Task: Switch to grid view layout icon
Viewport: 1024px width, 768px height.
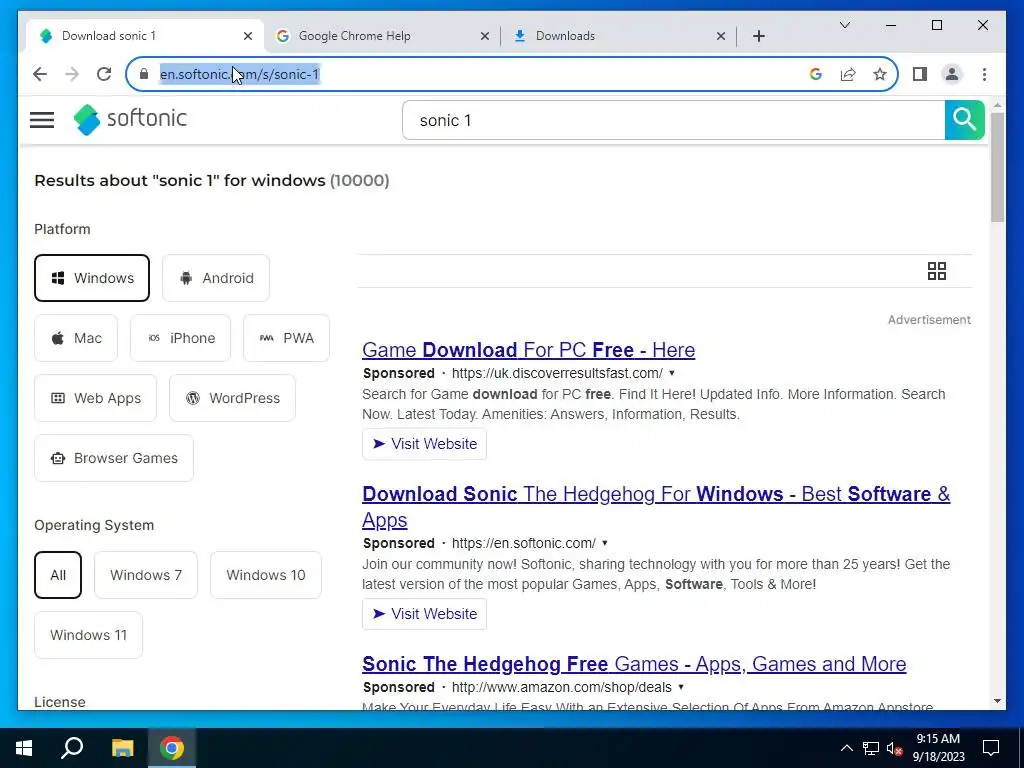Action: (936, 271)
